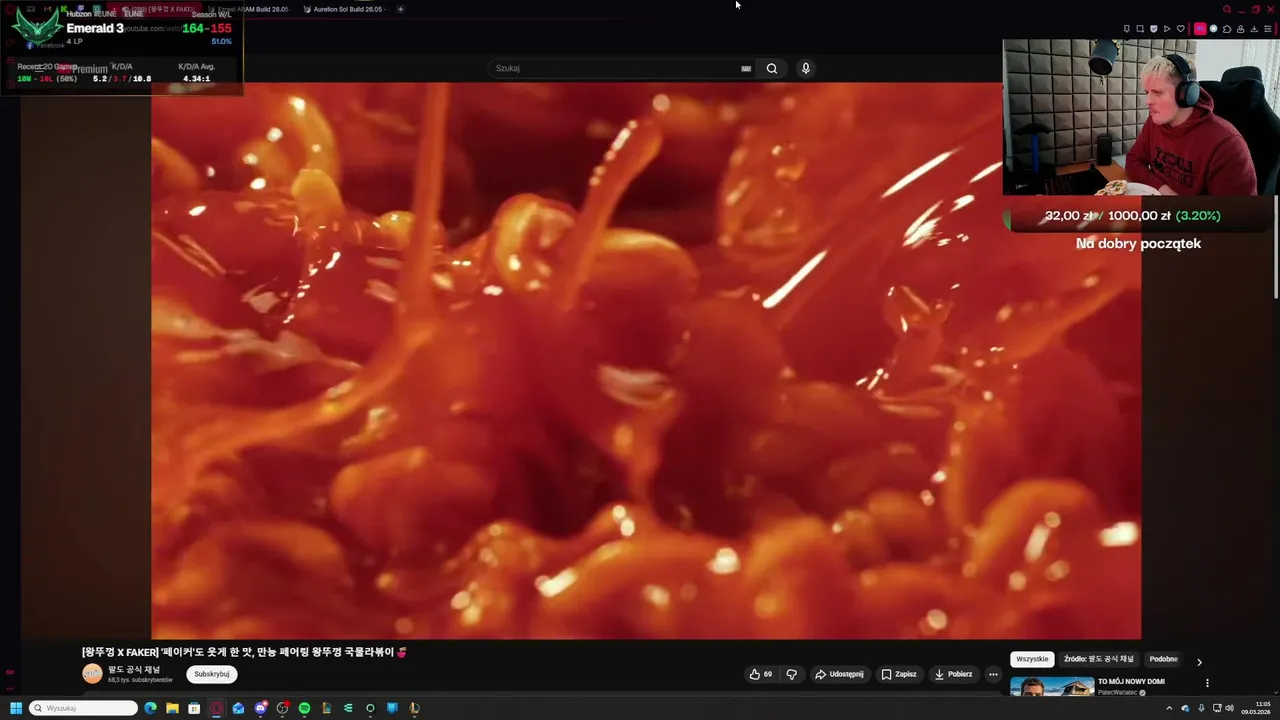Click the round white extension icon in toolbar
The width and height of the screenshot is (1280, 720).
[1214, 29]
